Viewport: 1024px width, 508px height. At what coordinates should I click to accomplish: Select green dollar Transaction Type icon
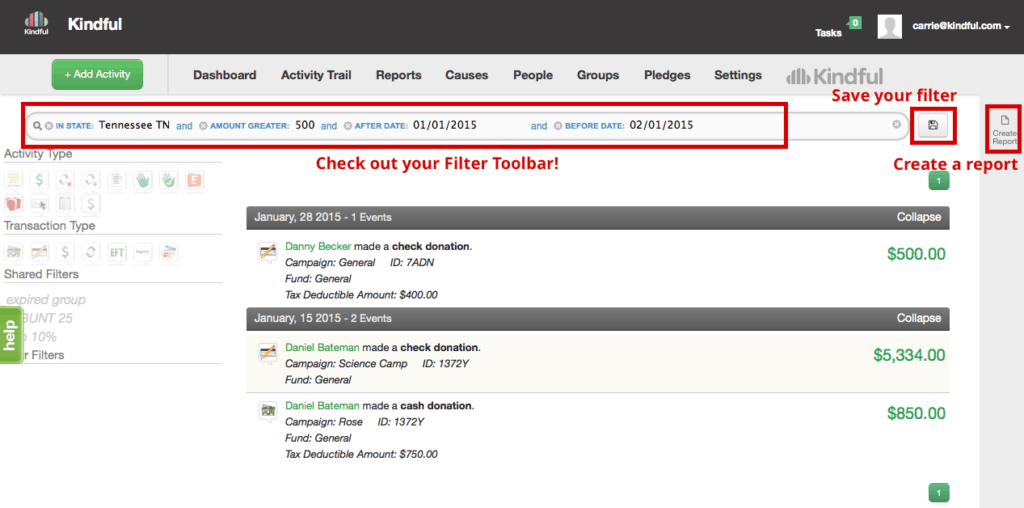[65, 253]
